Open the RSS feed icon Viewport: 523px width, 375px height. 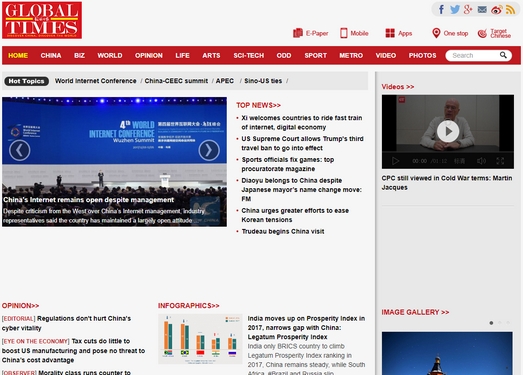(x=510, y=9)
